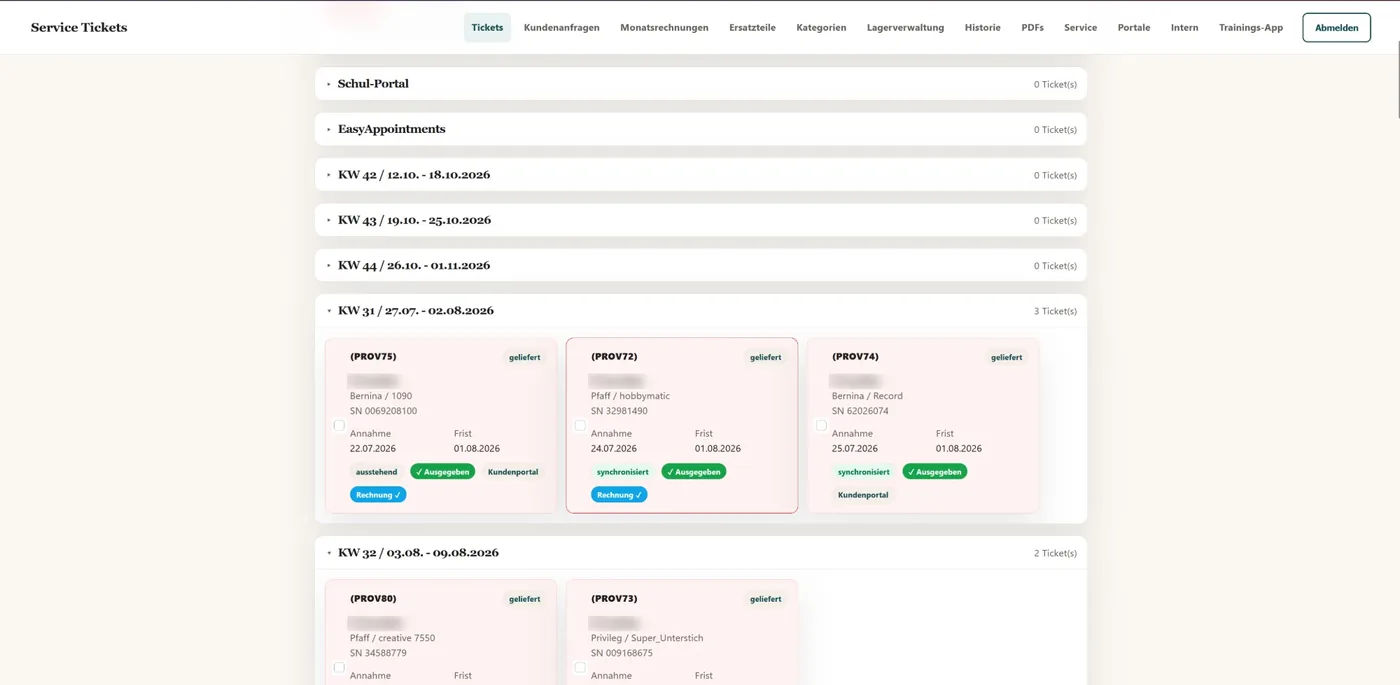Open the Kundenanfragen menu item

tap(561, 28)
